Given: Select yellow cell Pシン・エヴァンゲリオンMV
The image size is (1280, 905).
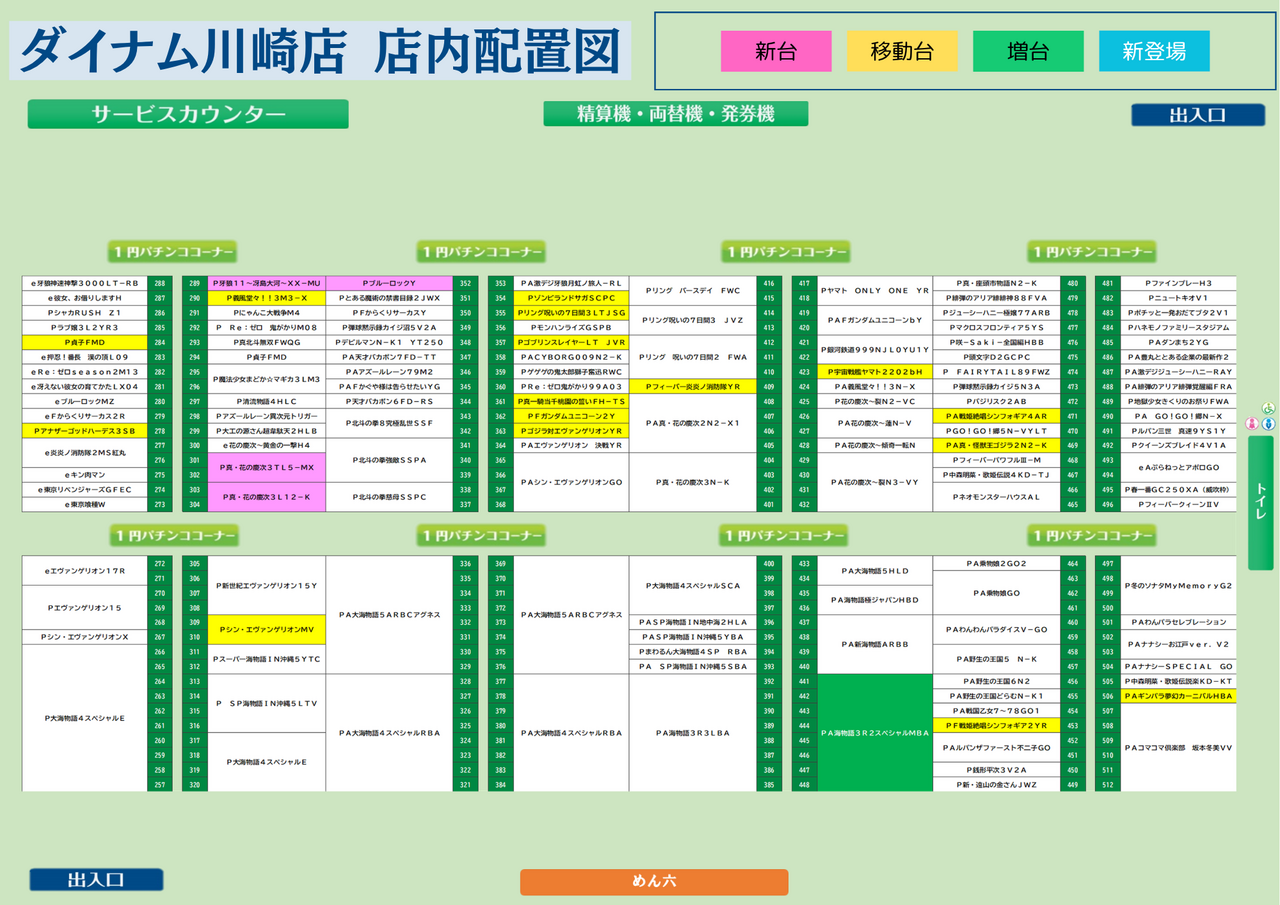Looking at the screenshot, I should [x=266, y=629].
